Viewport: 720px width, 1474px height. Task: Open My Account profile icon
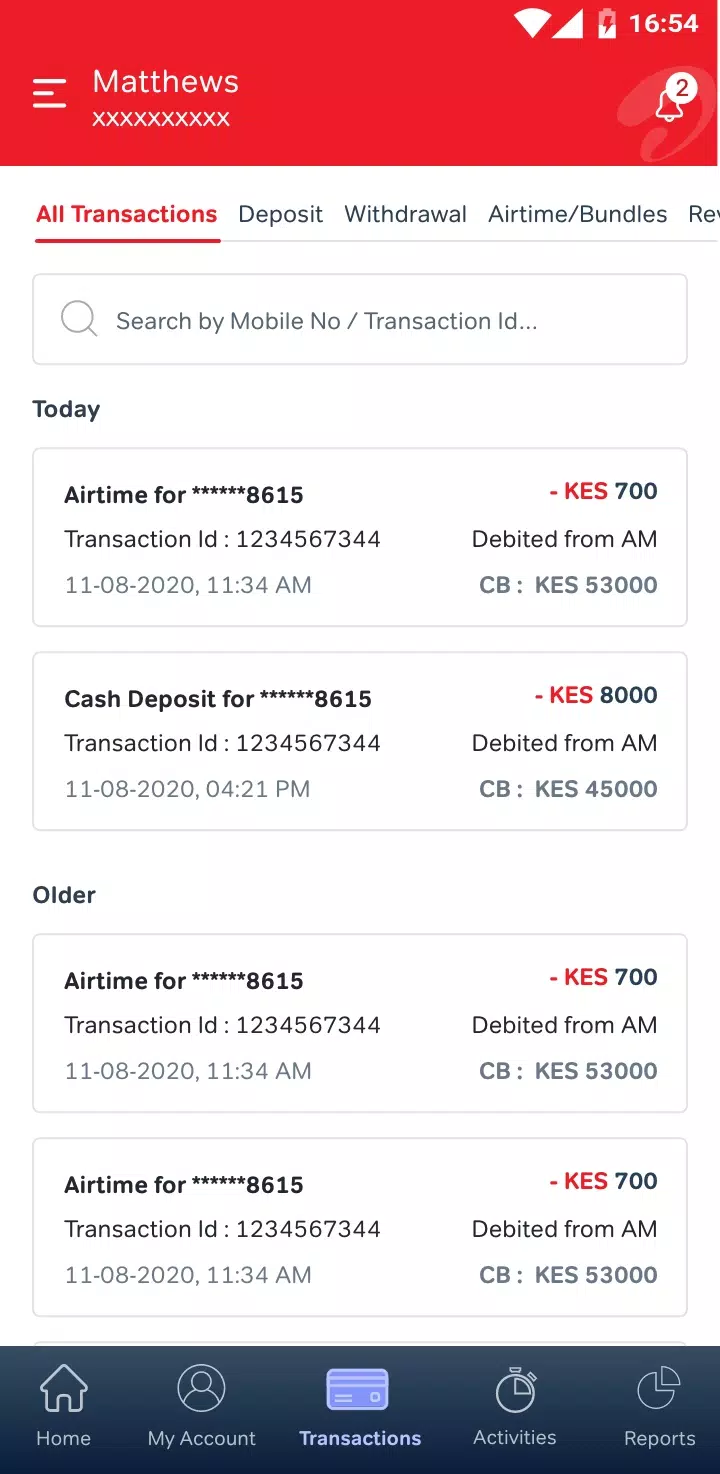click(x=202, y=1388)
